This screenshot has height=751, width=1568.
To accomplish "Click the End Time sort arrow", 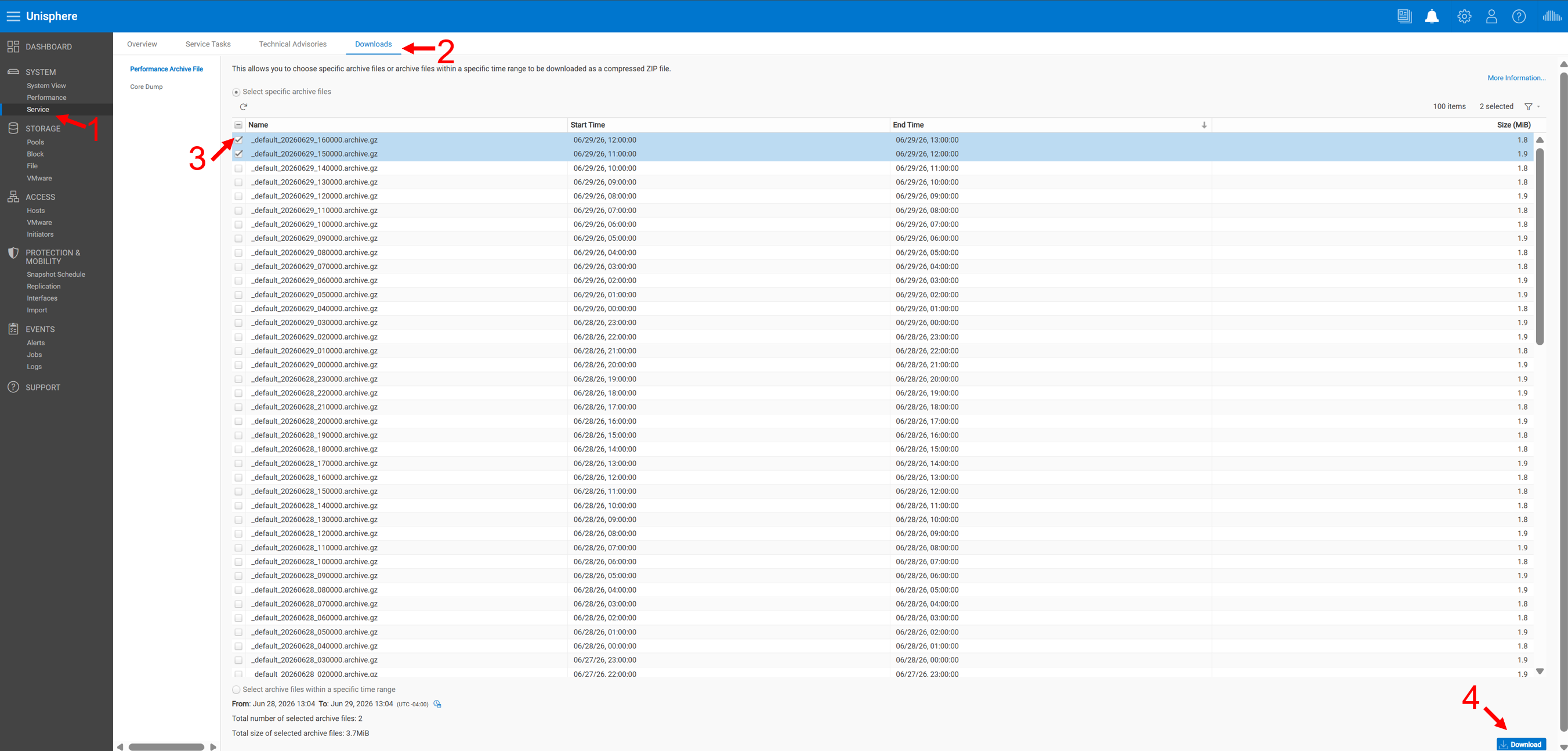I will (1204, 125).
